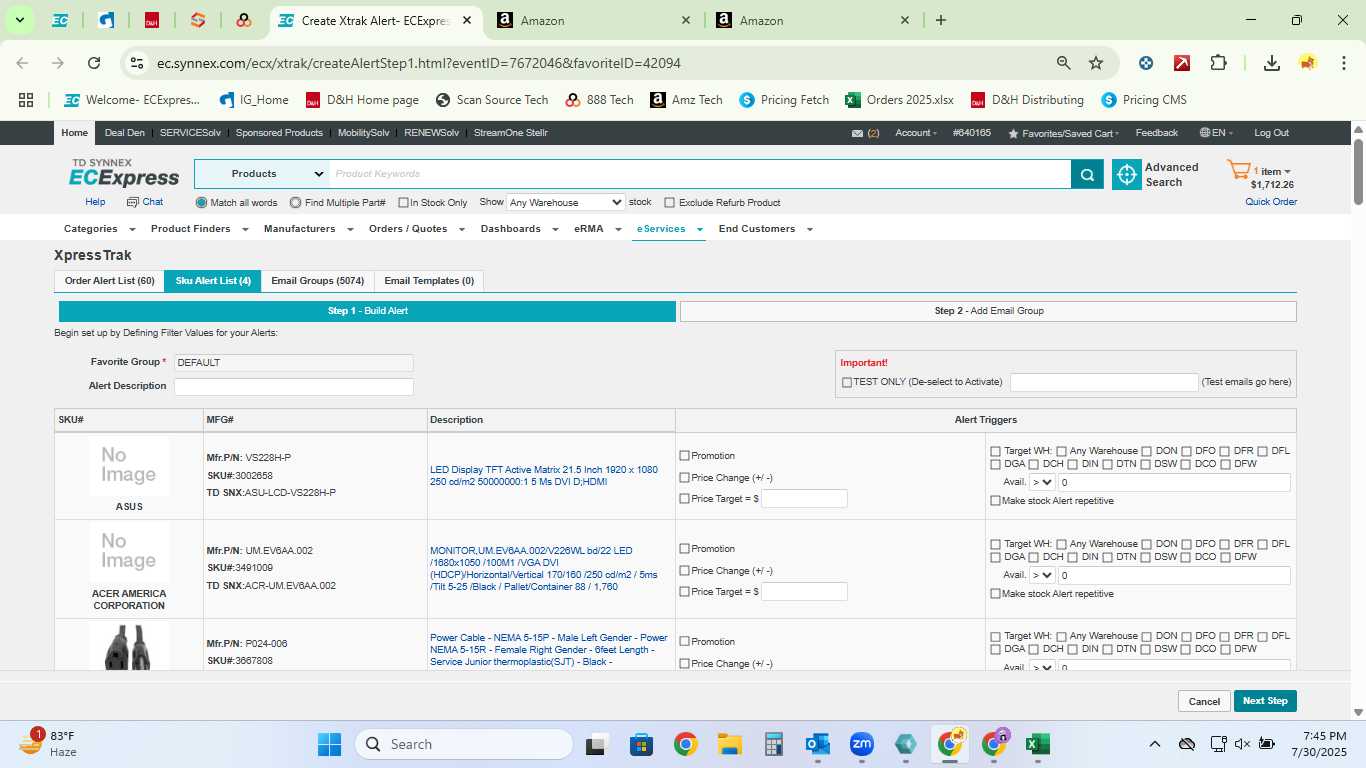Click the page vertical scrollbar

pos(1358,170)
